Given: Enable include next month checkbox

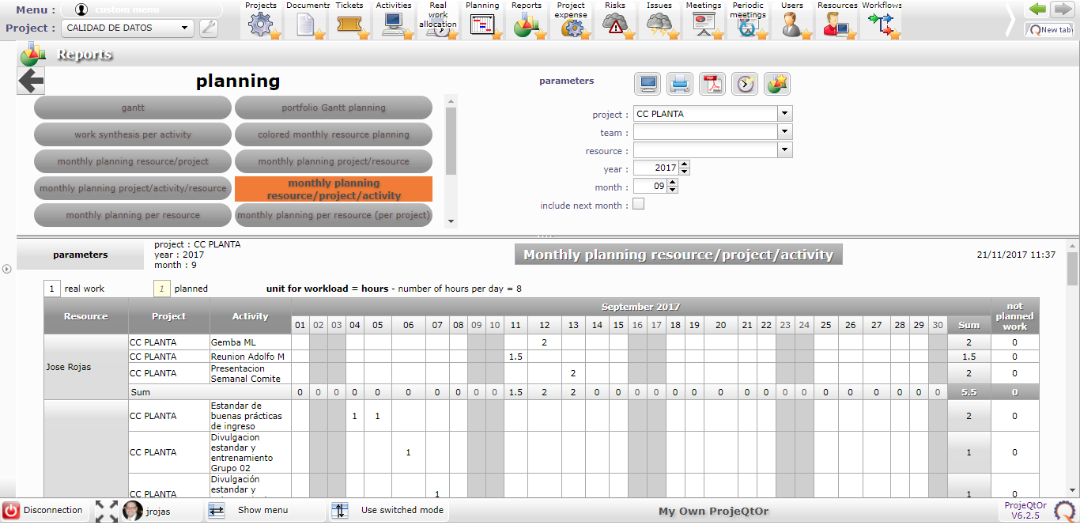Looking at the screenshot, I should [638, 205].
